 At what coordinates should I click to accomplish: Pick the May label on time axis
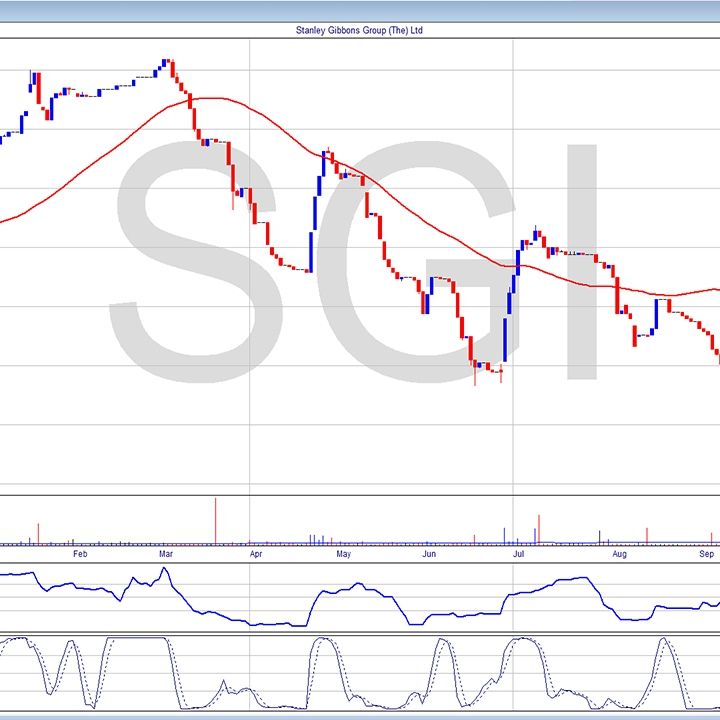(x=343, y=553)
